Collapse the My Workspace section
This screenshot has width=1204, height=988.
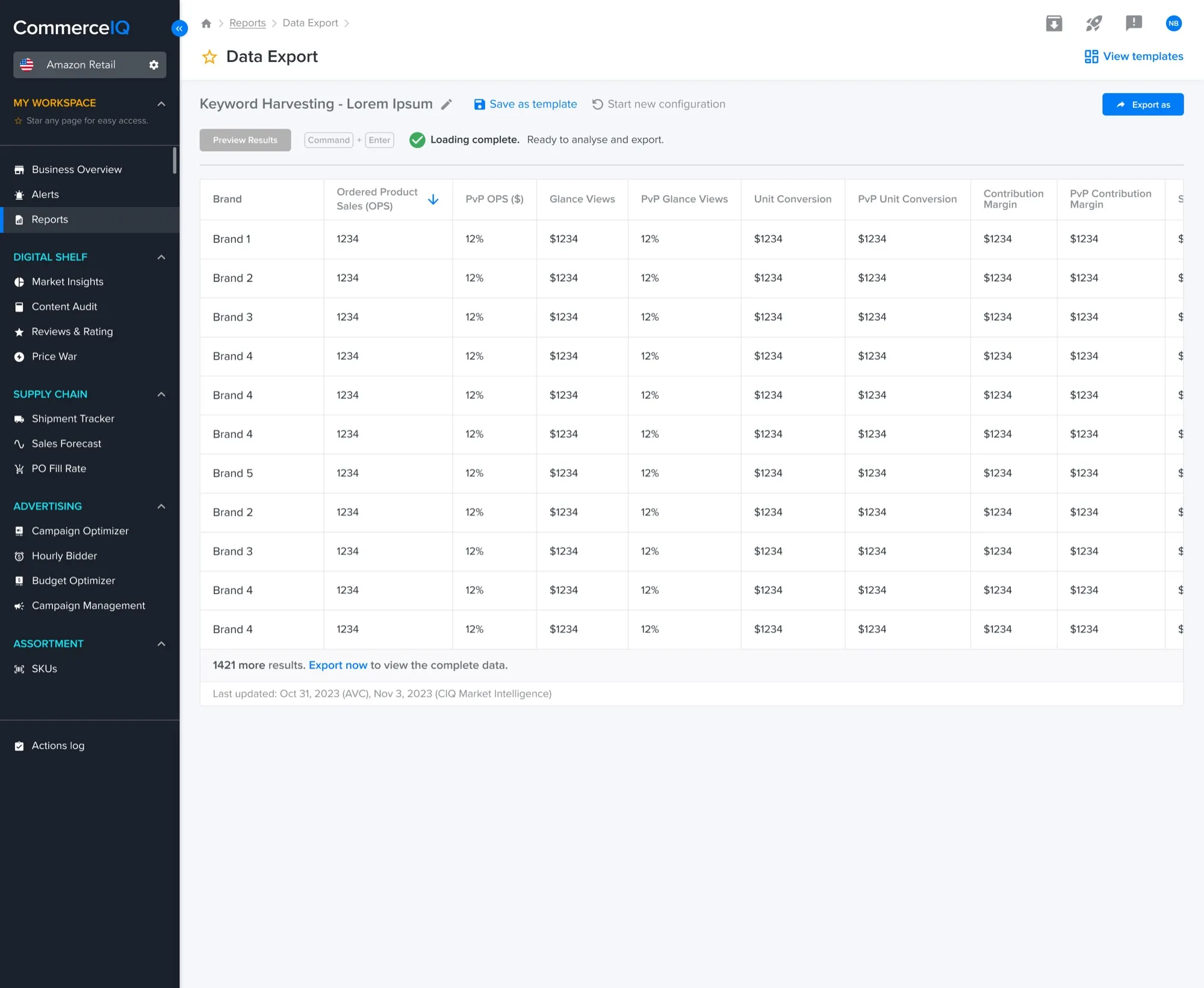tap(161, 103)
